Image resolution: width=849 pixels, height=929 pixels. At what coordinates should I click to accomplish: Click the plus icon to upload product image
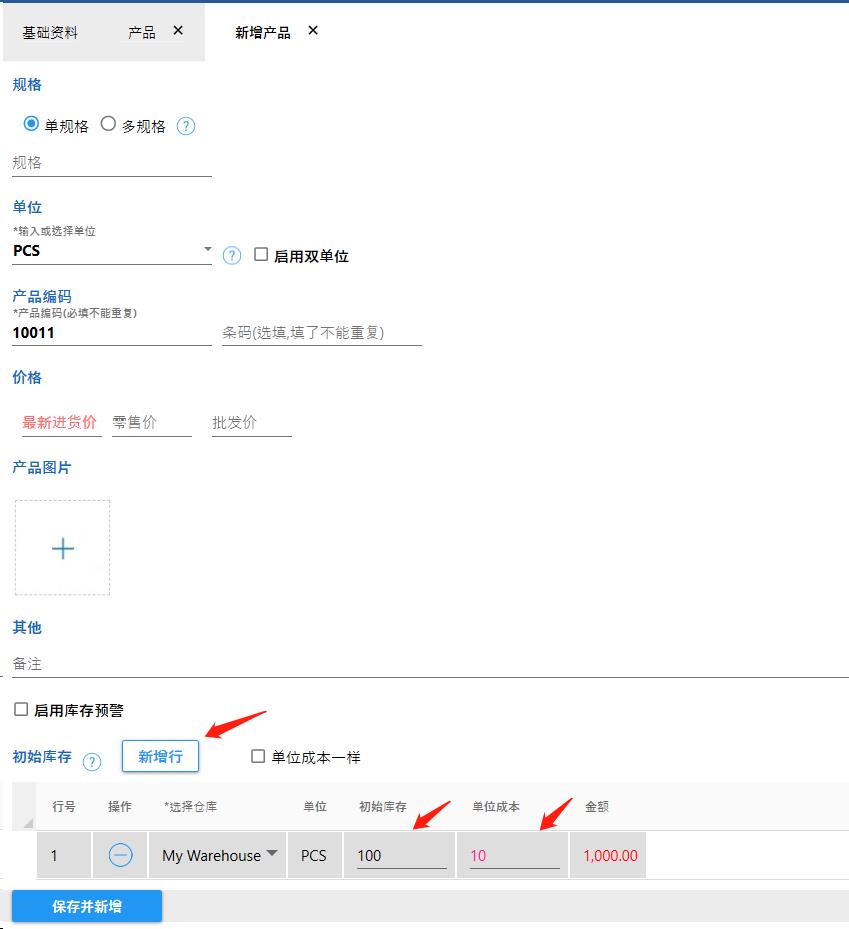click(63, 548)
